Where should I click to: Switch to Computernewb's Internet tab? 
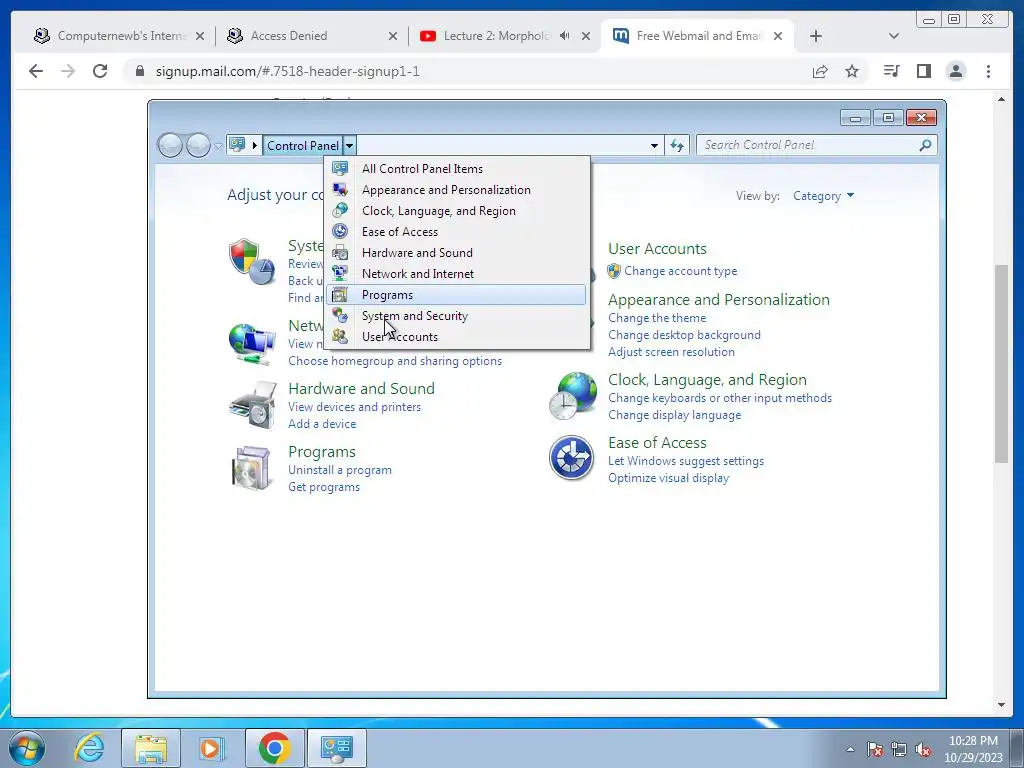click(x=119, y=36)
